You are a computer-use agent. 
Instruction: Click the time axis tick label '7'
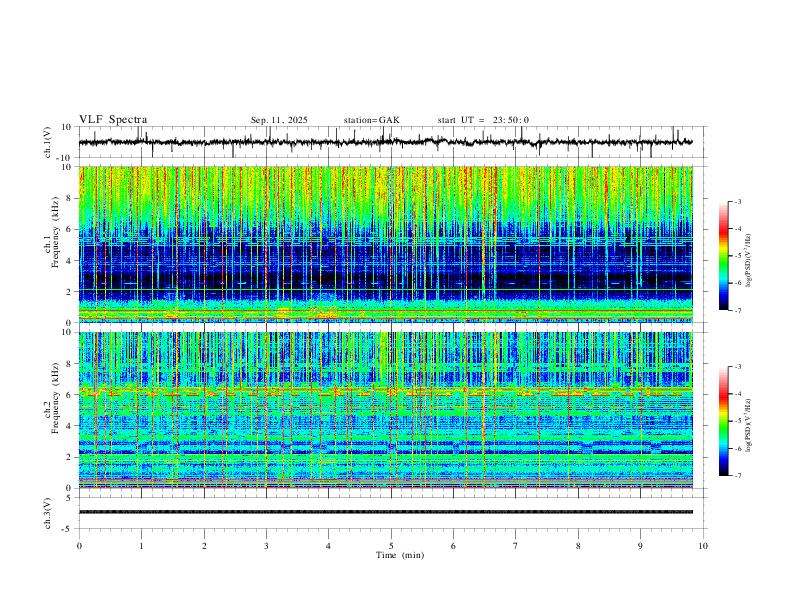tap(516, 546)
